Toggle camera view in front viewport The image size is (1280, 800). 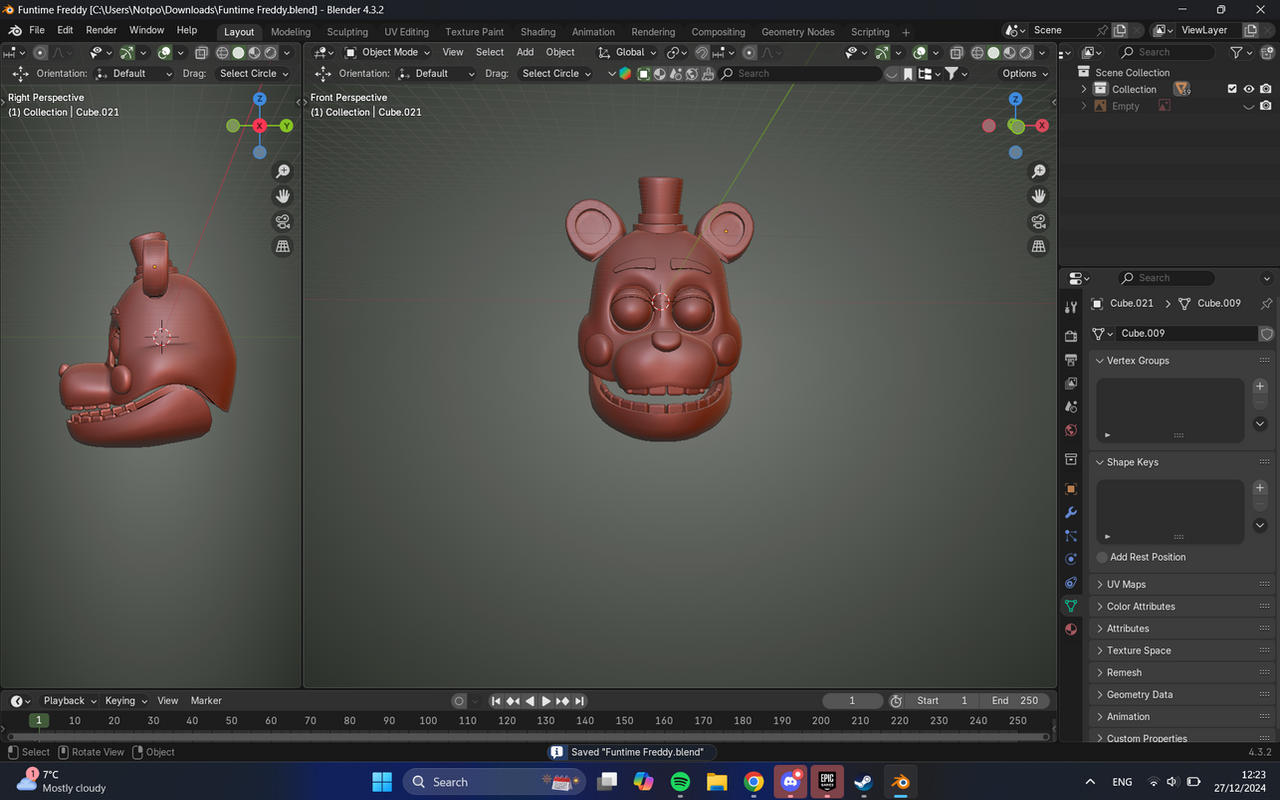click(x=1039, y=221)
